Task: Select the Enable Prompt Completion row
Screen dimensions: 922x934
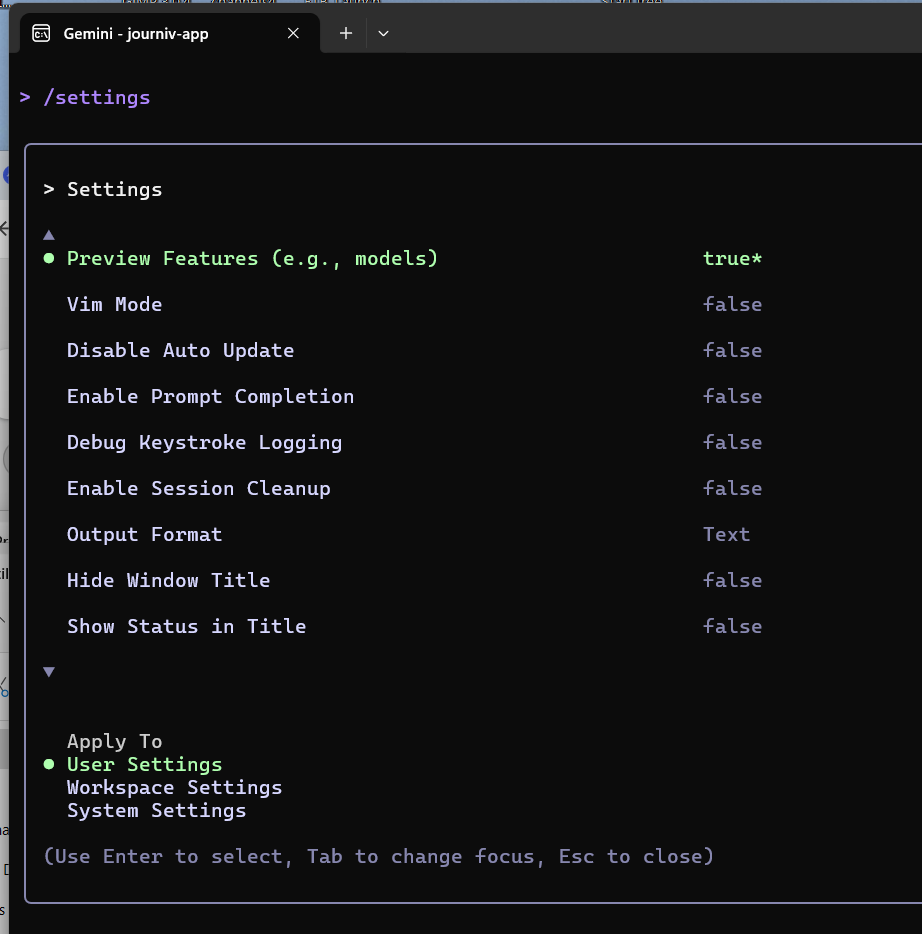Action: pyautogui.click(x=210, y=397)
